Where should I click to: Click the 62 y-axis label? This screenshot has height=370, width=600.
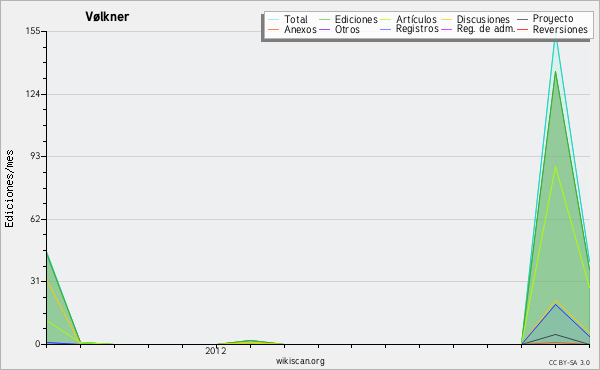coord(36,219)
